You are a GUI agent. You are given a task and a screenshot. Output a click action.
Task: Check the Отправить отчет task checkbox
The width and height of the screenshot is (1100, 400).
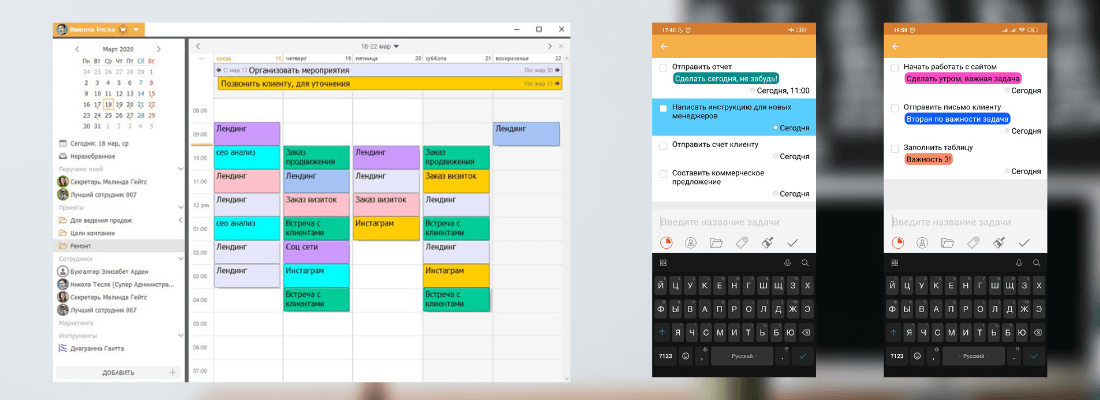[x=663, y=67]
